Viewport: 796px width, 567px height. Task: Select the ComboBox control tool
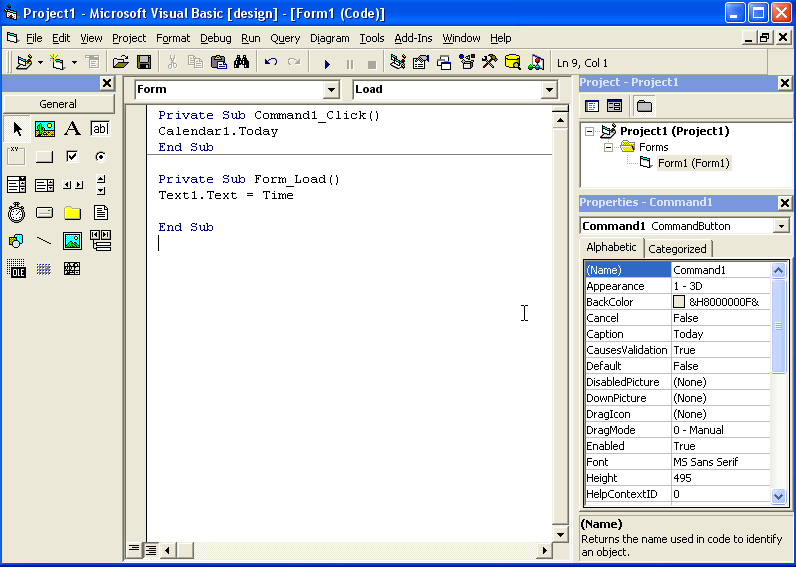(x=17, y=185)
